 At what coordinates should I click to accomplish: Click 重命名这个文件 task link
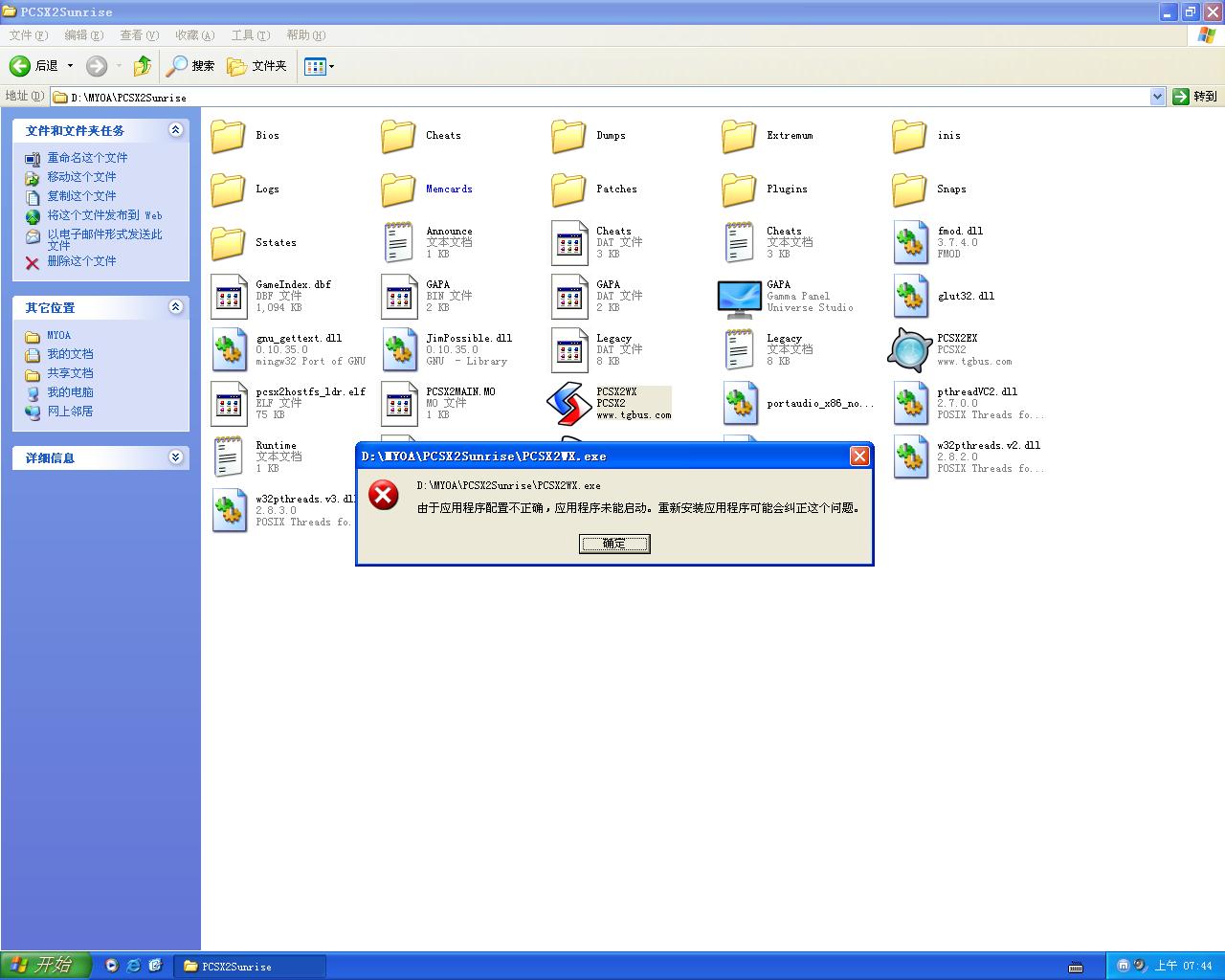click(x=87, y=158)
